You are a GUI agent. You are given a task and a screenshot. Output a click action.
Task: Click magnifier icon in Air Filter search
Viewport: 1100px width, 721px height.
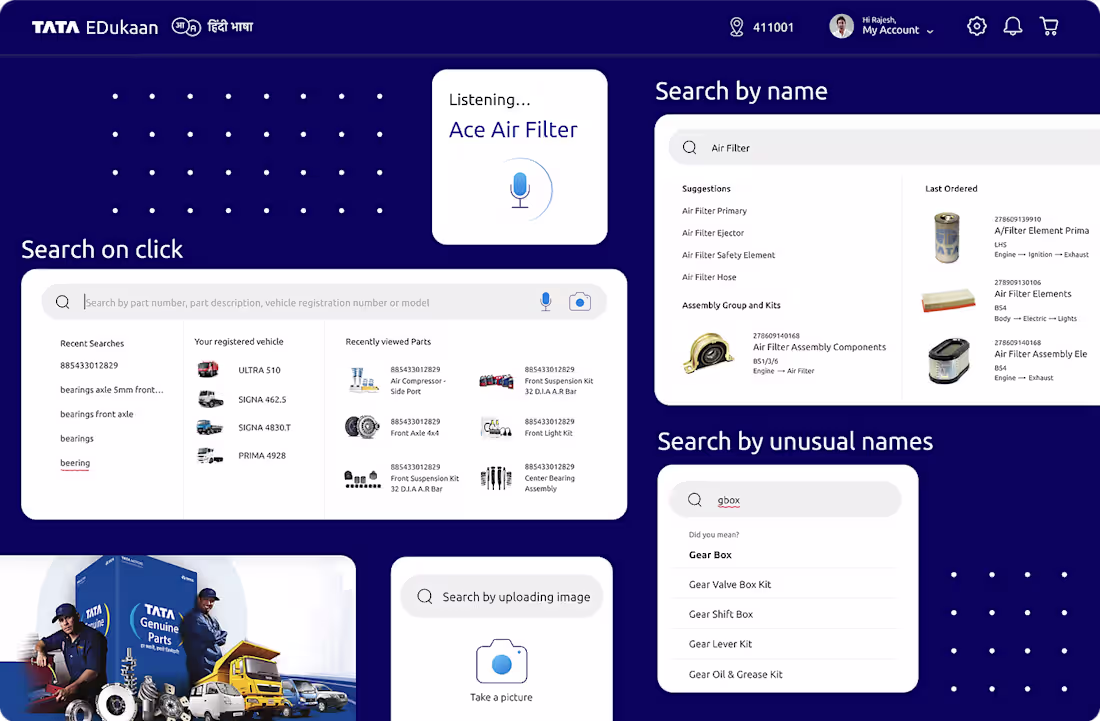pyautogui.click(x=690, y=147)
